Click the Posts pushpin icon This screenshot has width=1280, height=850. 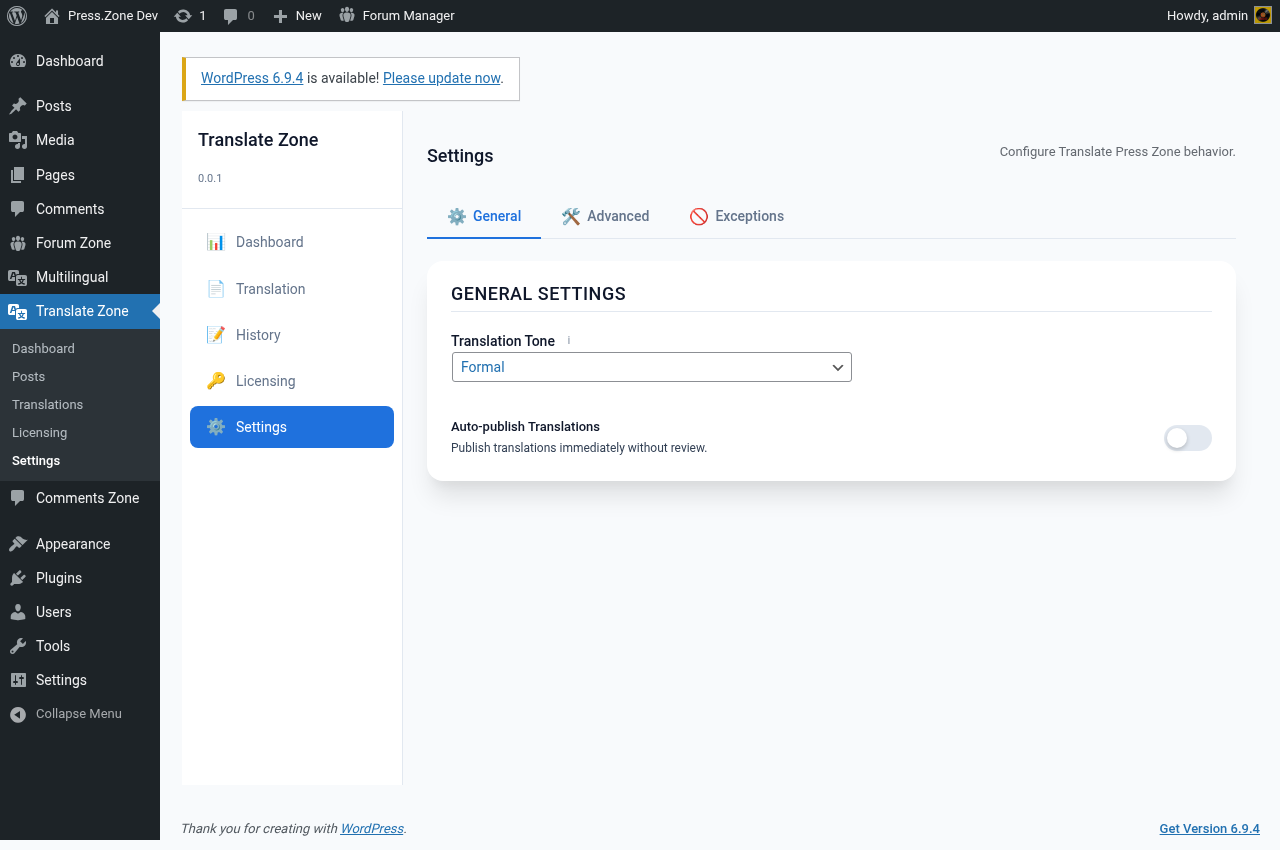(x=18, y=106)
